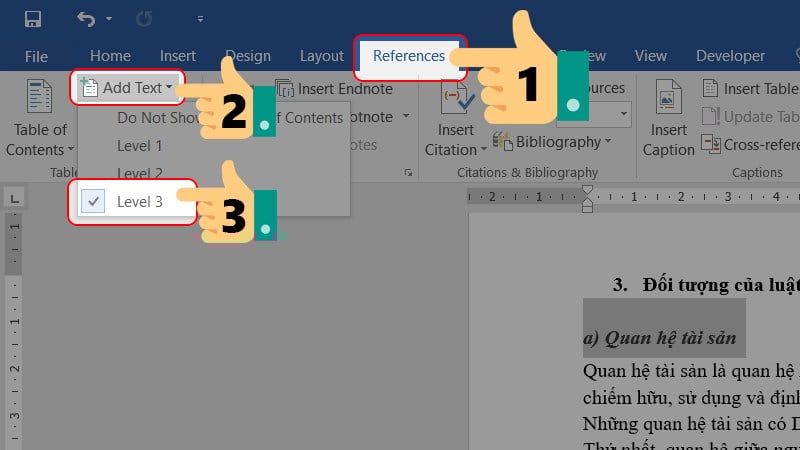The height and width of the screenshot is (450, 800).
Task: Expand Insert Citation dropdown arrow
Action: 483,150
